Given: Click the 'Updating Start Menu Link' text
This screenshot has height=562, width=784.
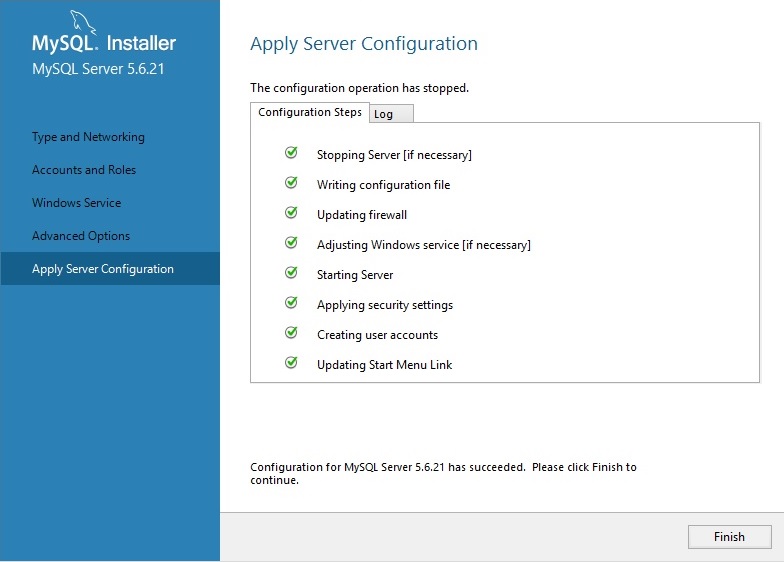Looking at the screenshot, I should (384, 365).
